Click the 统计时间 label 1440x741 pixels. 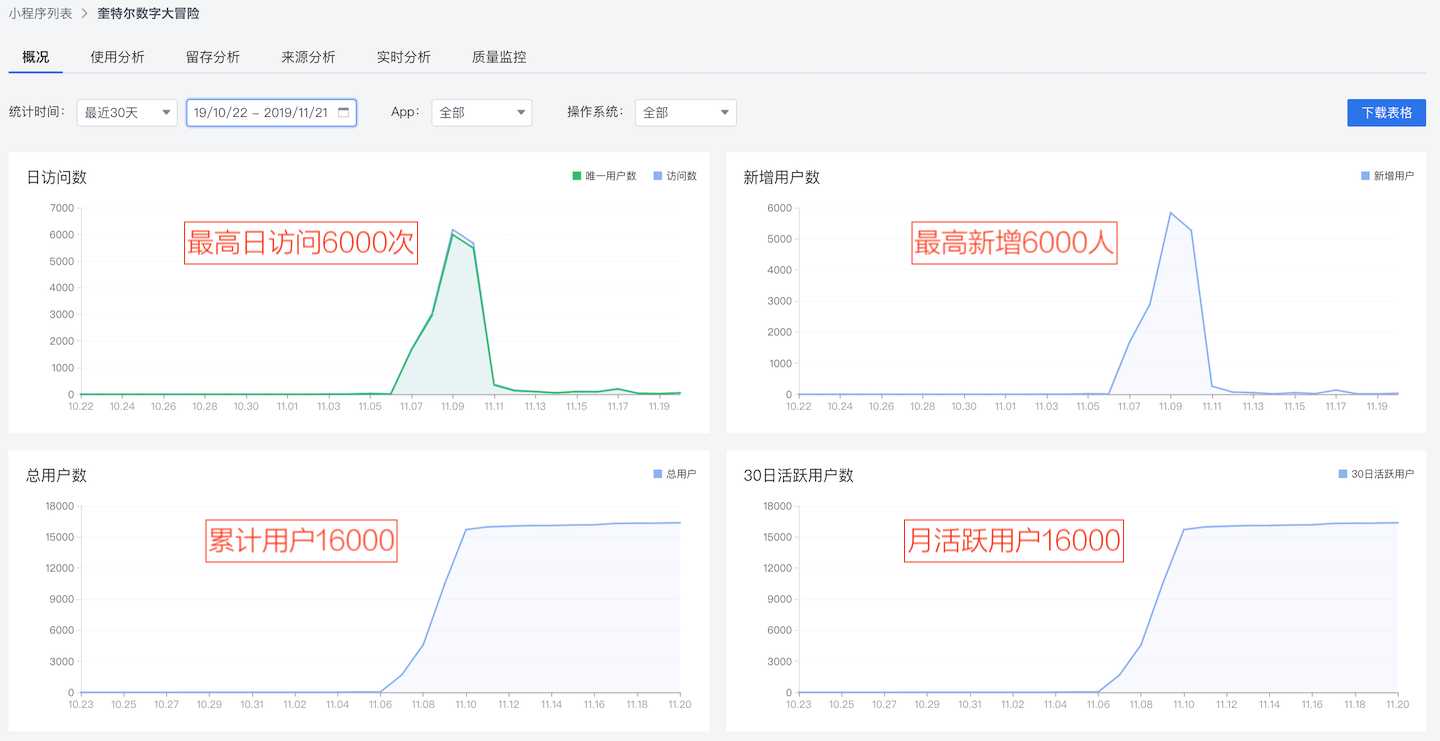coord(37,112)
